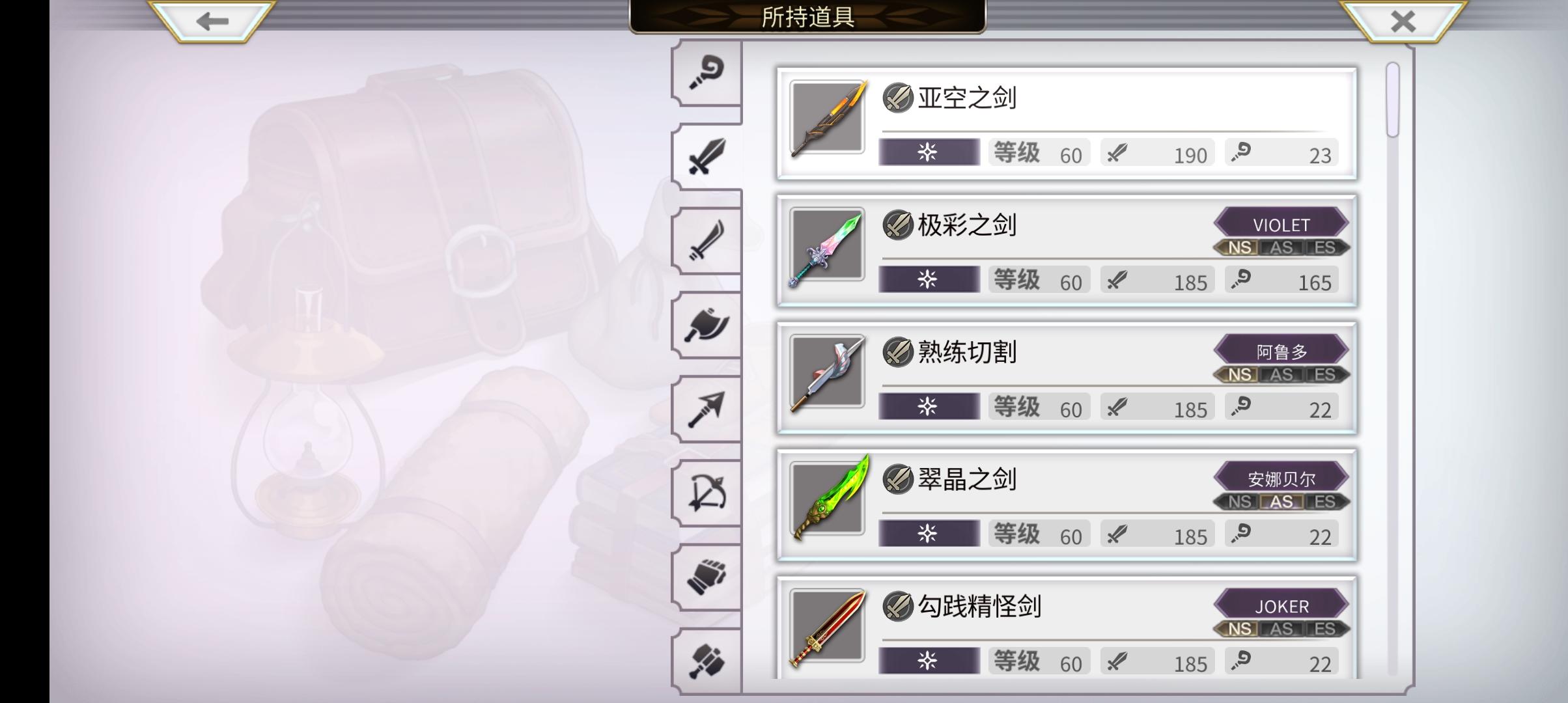Close the 所持道具 item screen
The image size is (1568, 703).
point(1403,21)
